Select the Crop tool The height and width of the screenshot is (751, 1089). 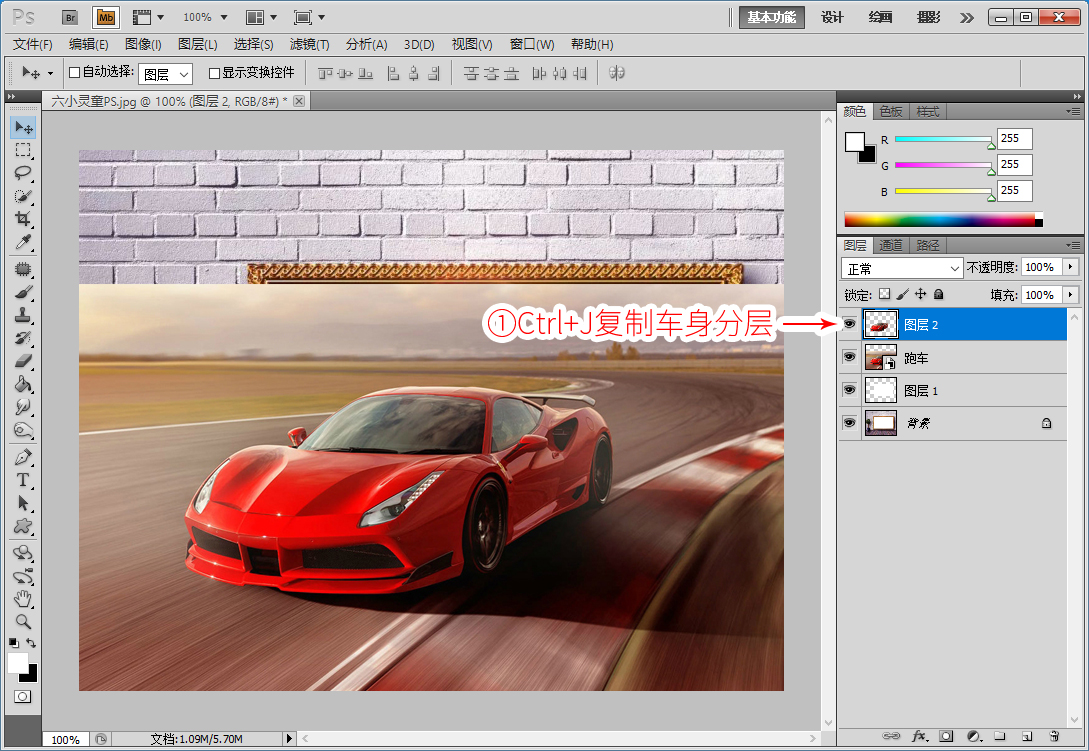(x=24, y=219)
